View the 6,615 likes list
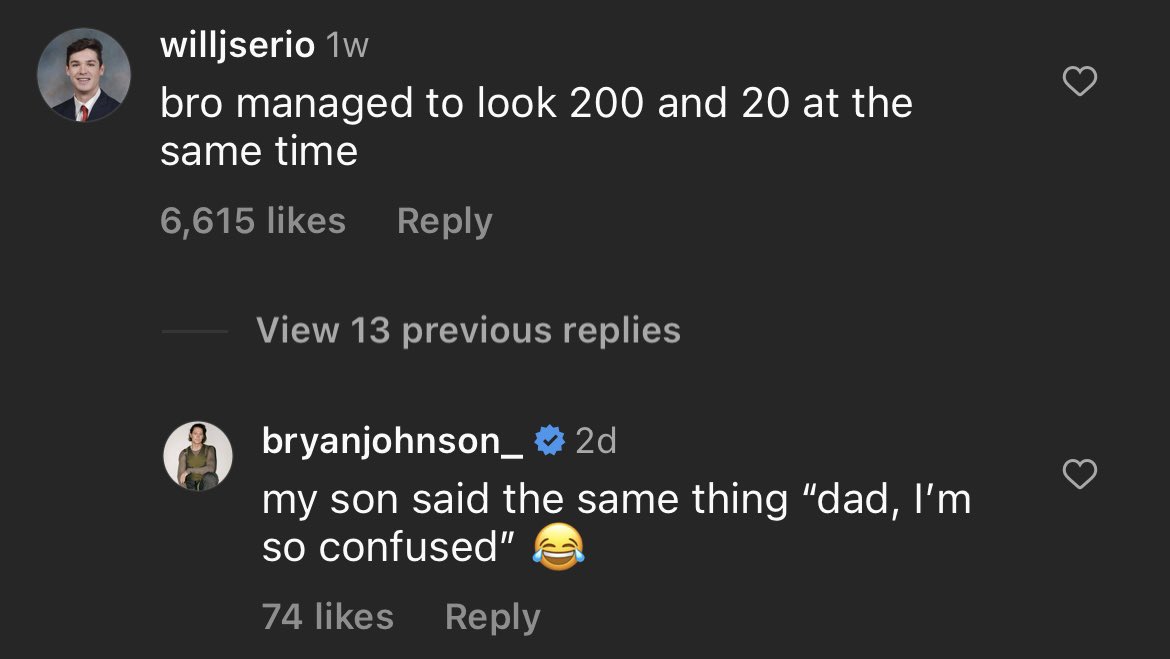1170x659 pixels. (x=253, y=221)
